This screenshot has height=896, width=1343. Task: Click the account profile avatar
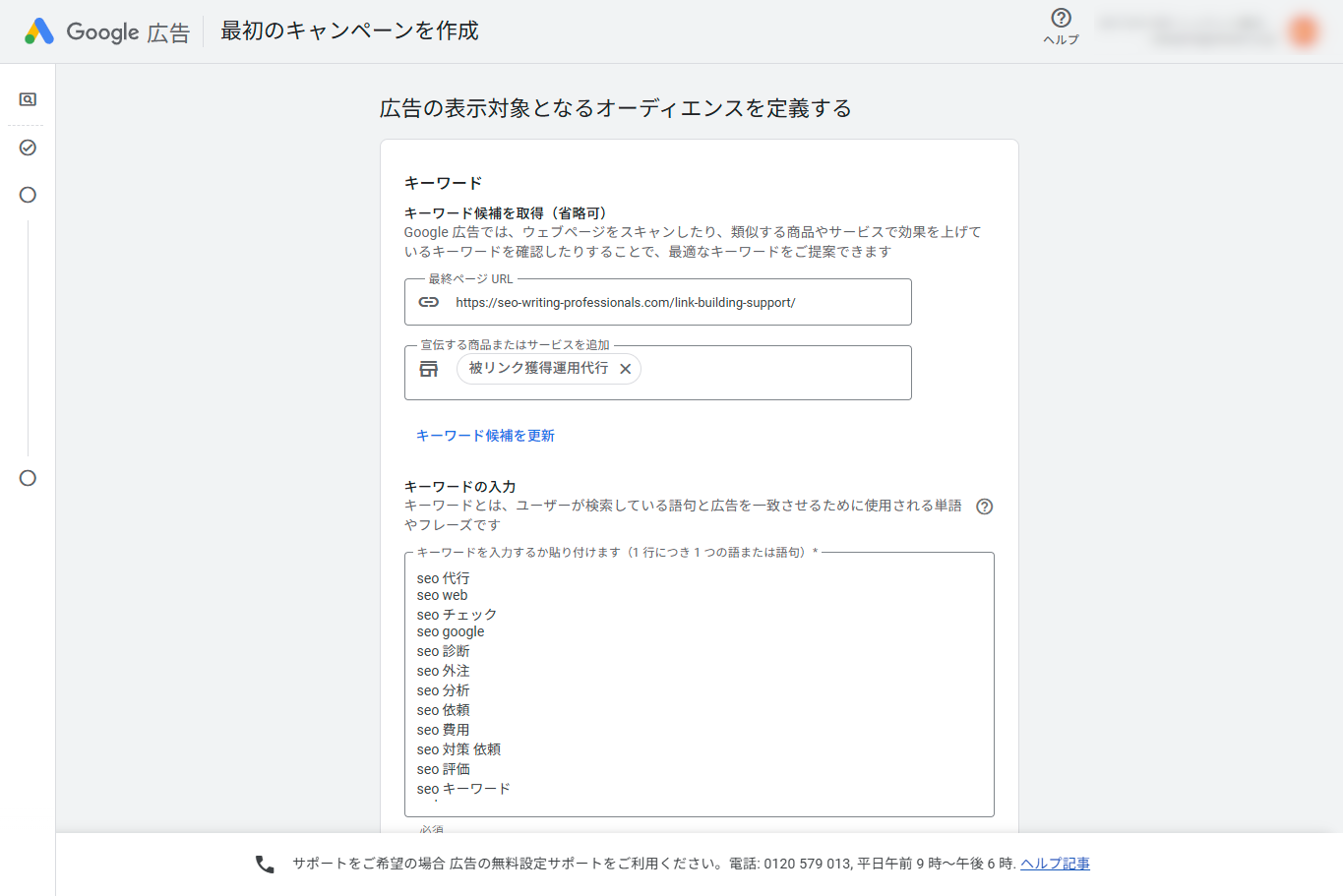(1303, 30)
